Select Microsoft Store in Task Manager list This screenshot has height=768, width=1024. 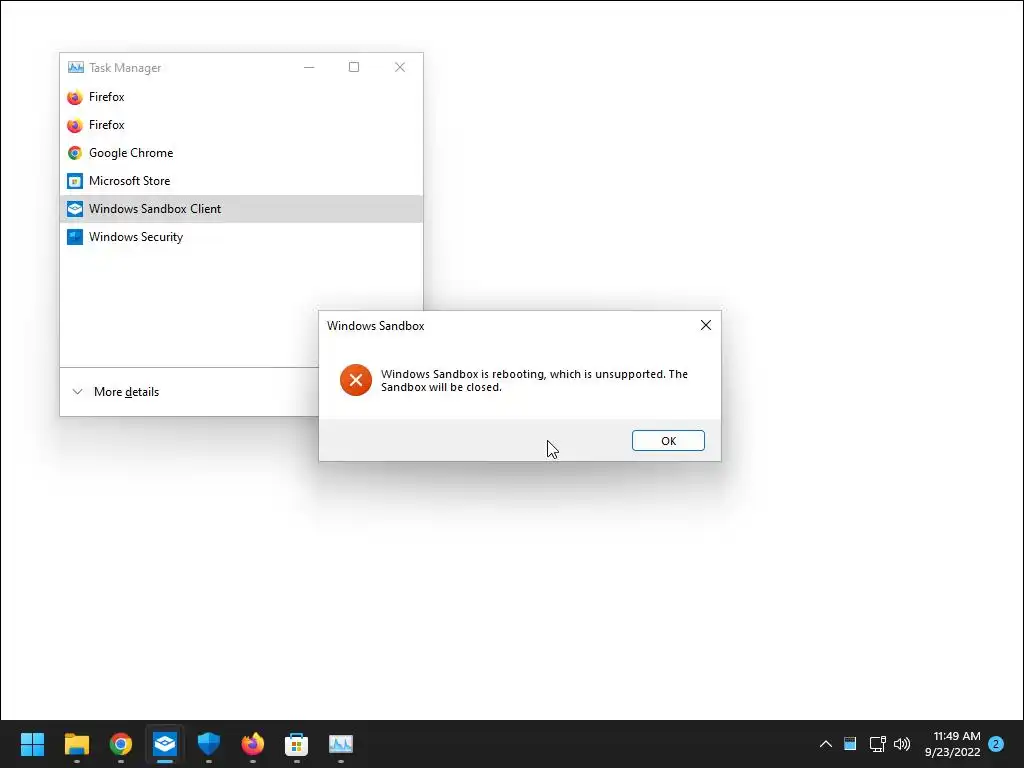[241, 181]
